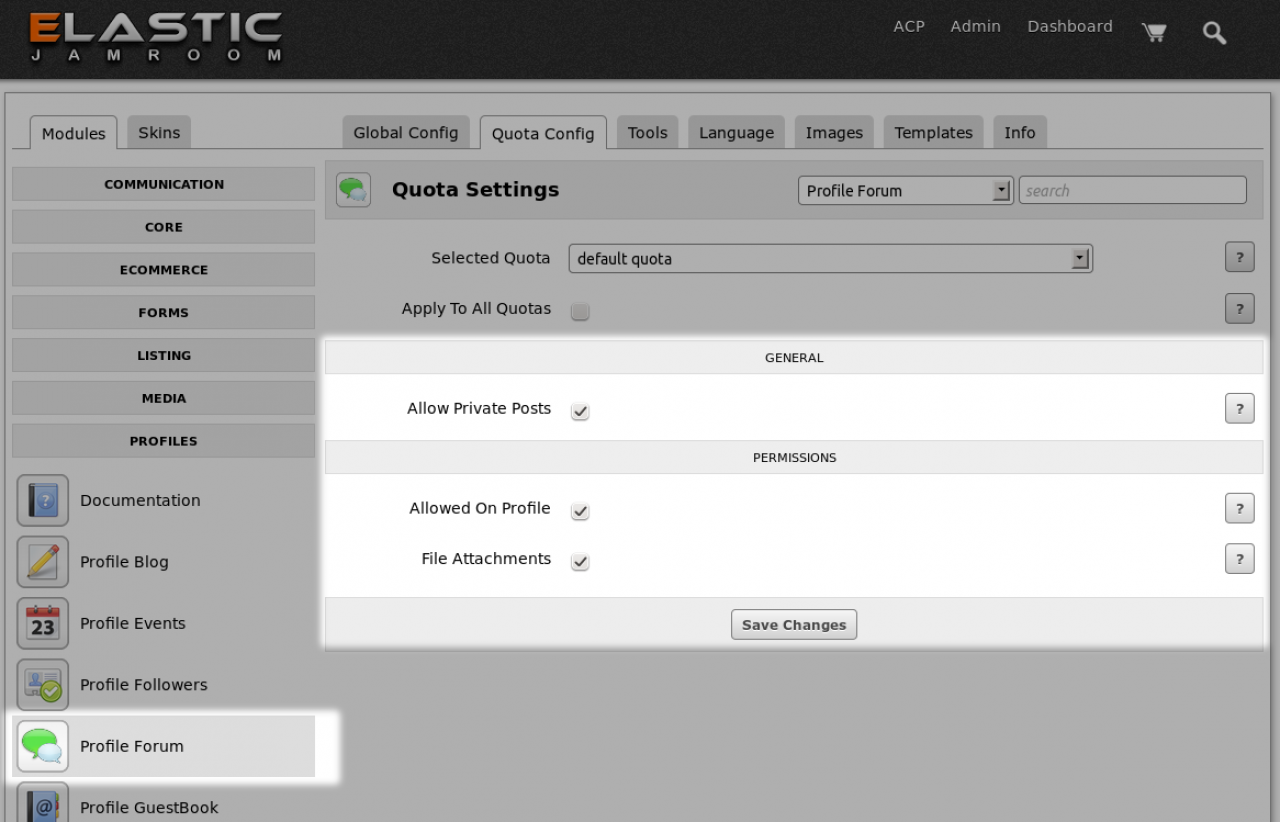Open the Profile Followers icon

[x=43, y=685]
